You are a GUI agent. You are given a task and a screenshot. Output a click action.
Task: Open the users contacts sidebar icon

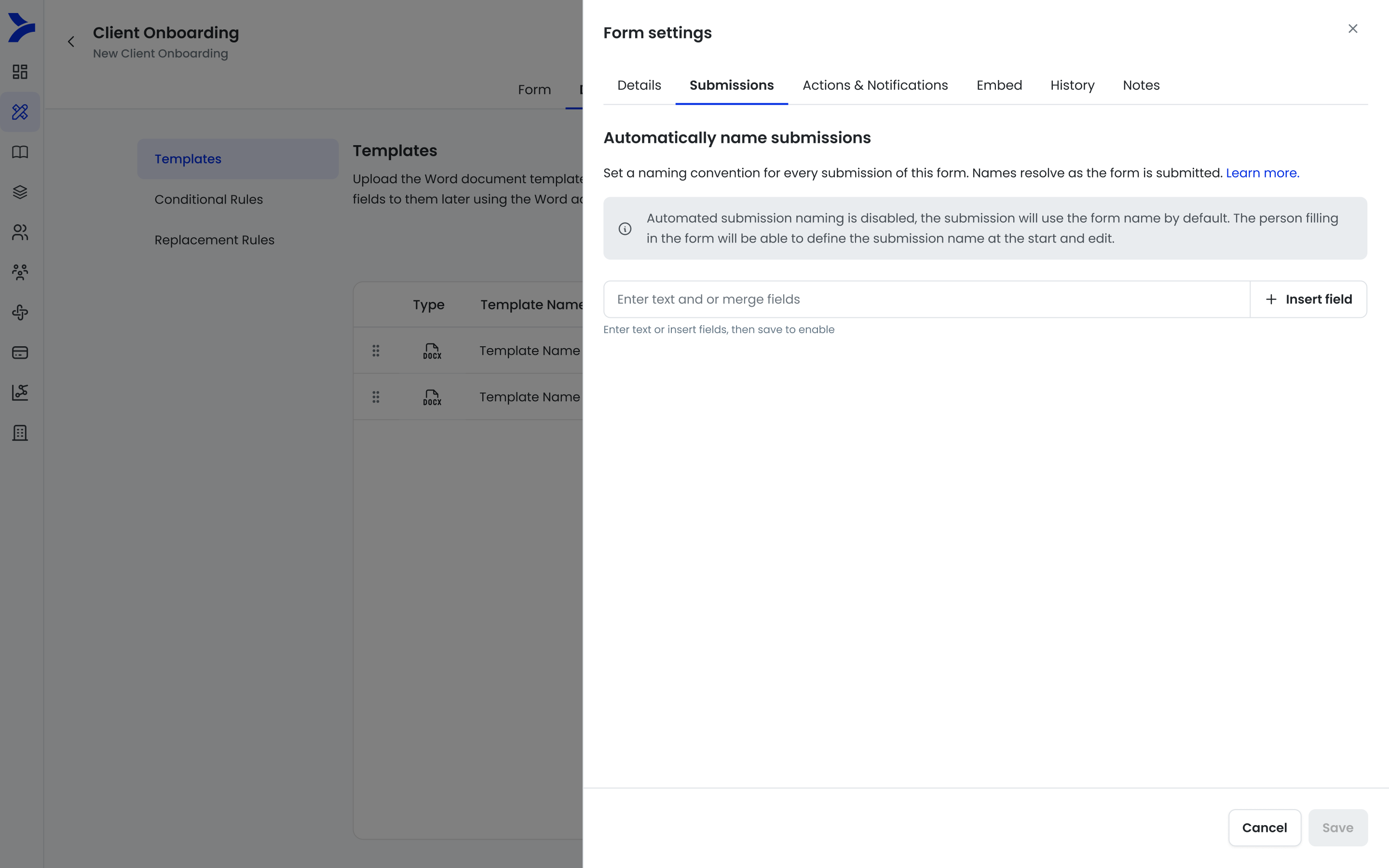20,232
